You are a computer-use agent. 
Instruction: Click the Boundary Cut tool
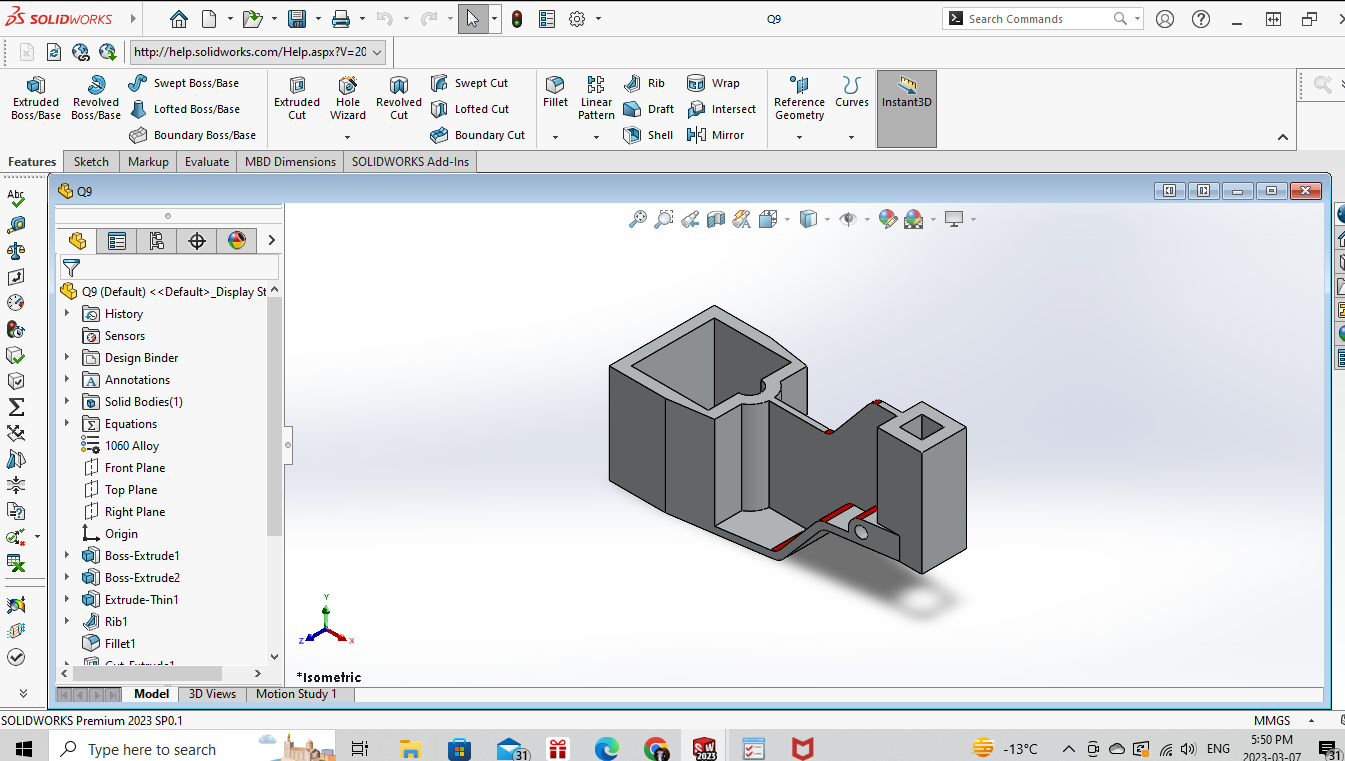tap(479, 135)
